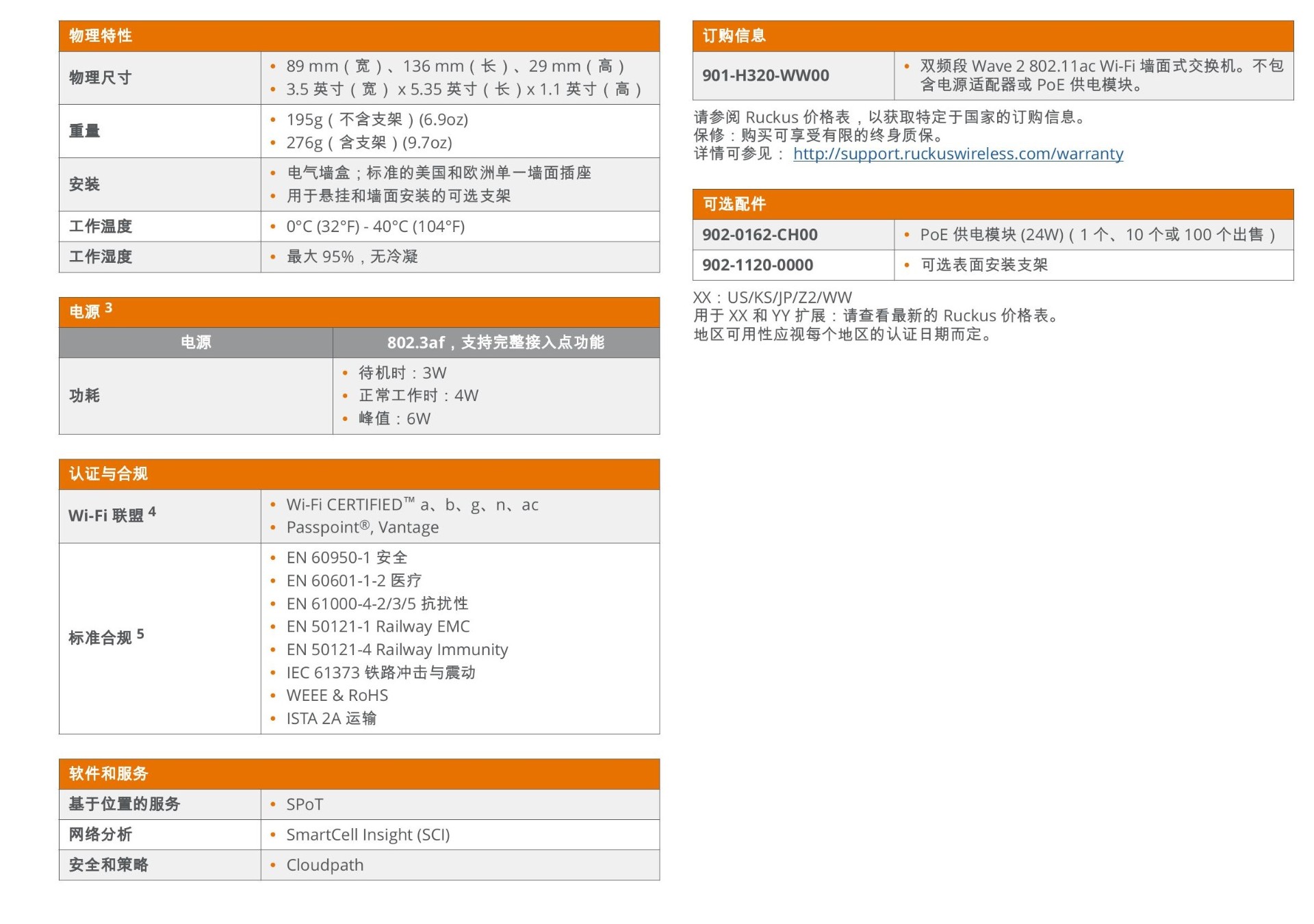Select the 安全和策略 row label

coord(109,864)
